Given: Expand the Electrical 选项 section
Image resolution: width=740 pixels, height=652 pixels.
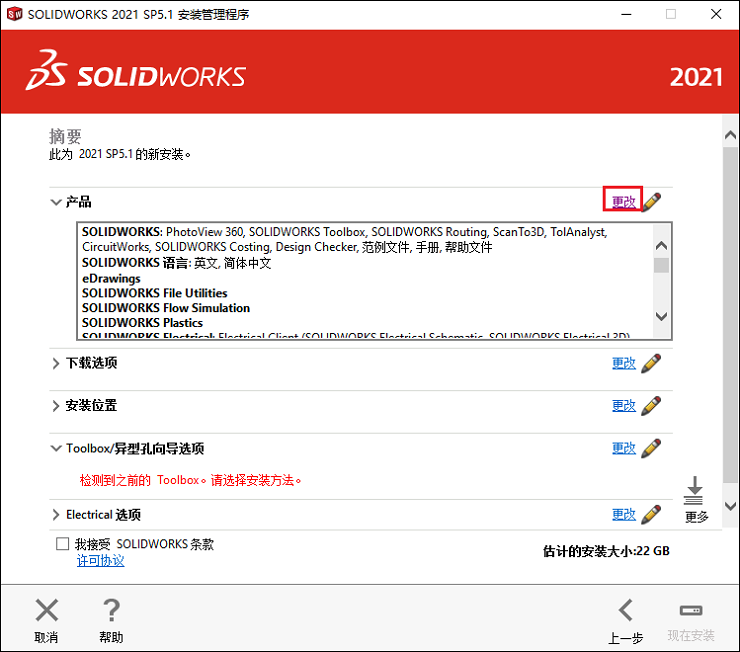Looking at the screenshot, I should 56,514.
